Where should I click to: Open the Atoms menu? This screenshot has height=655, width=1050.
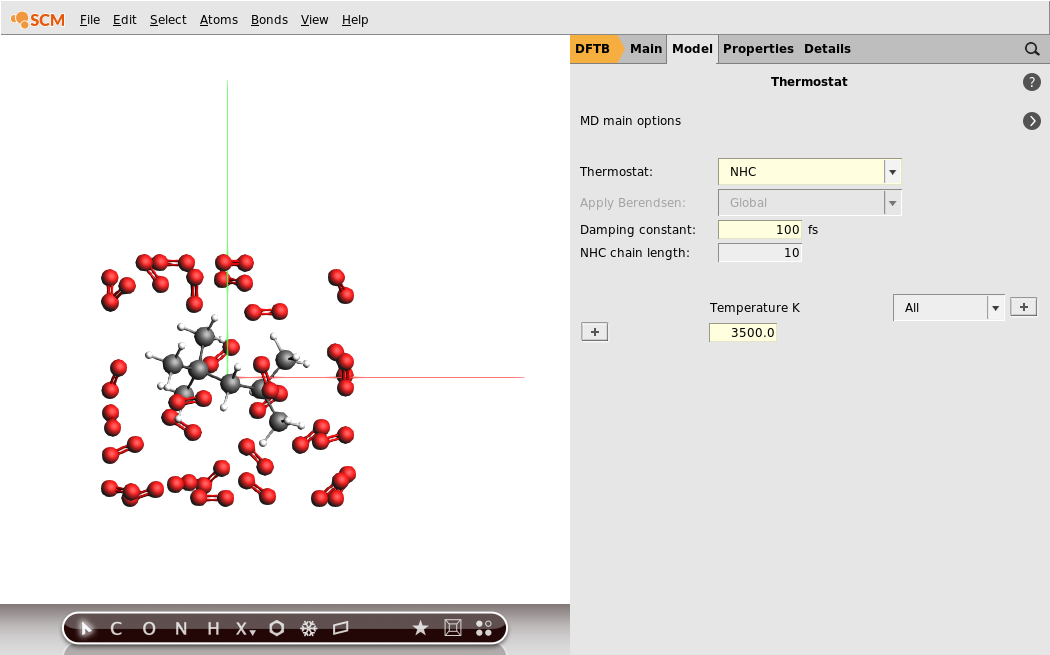tap(219, 19)
